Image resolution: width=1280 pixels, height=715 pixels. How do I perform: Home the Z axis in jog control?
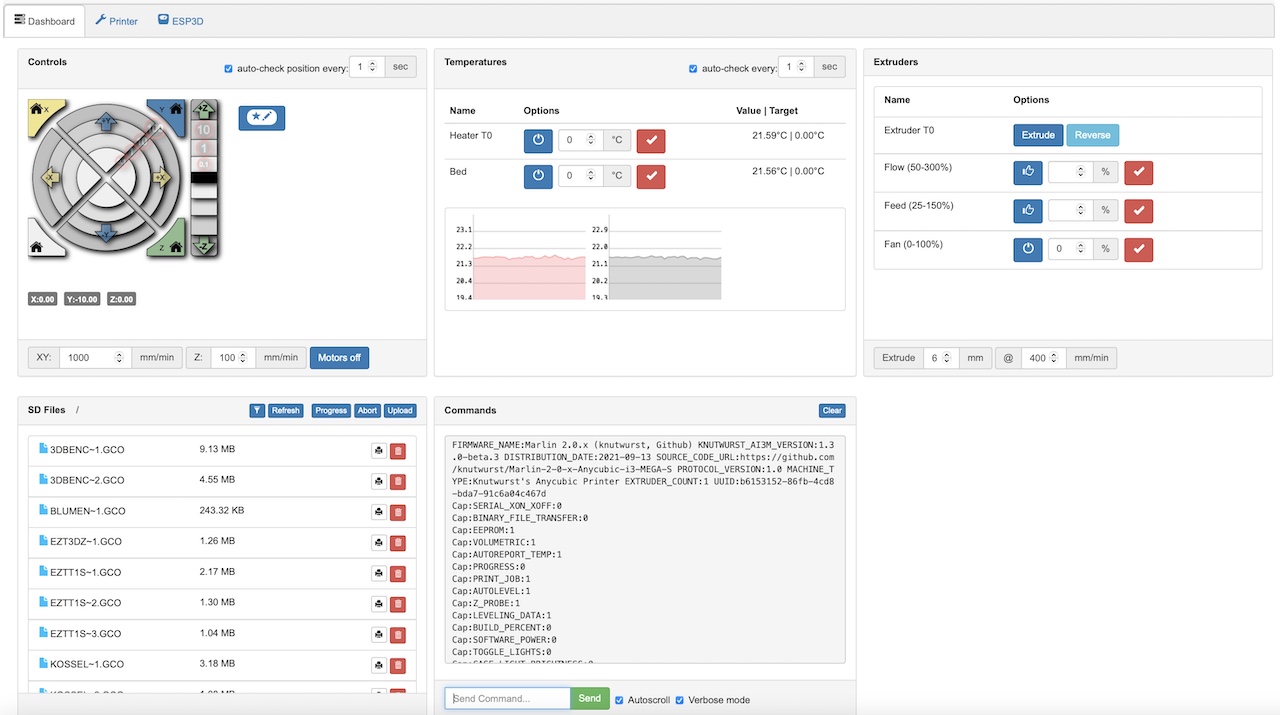tap(172, 245)
